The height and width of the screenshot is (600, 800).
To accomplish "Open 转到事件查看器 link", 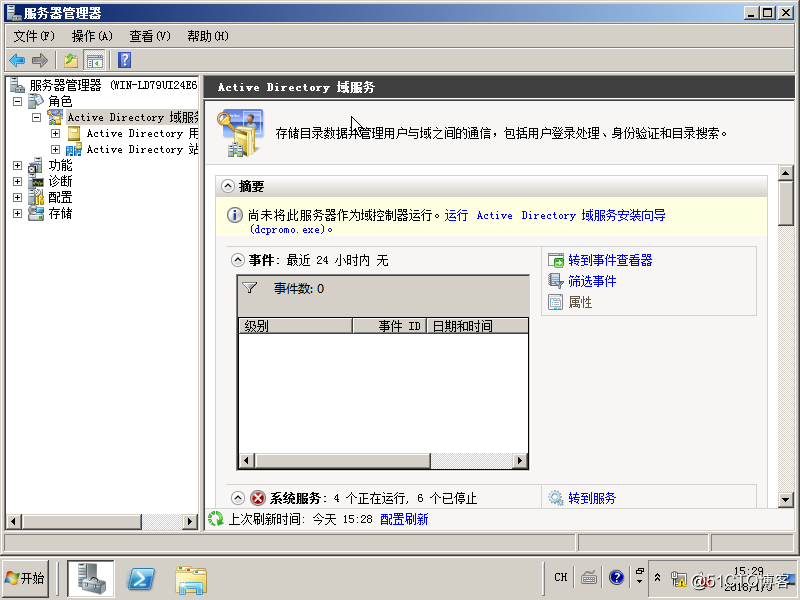I will 610,260.
